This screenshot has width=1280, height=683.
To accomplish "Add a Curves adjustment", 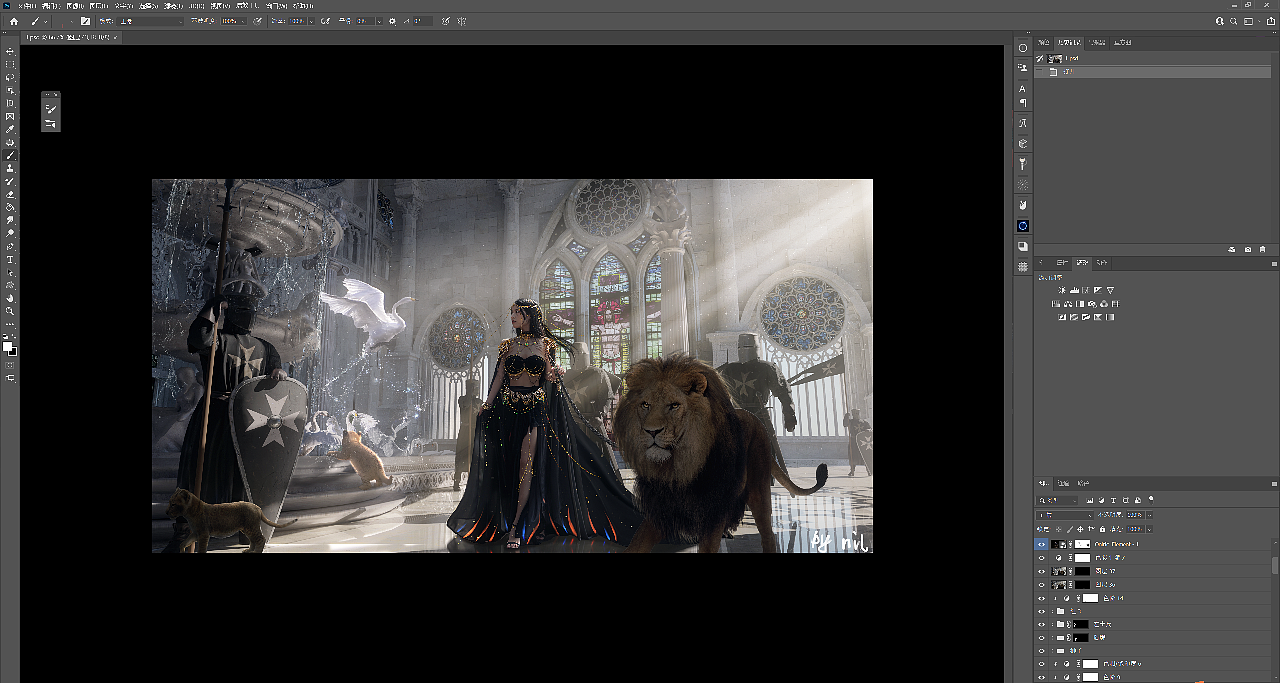I will pyautogui.click(x=1086, y=290).
